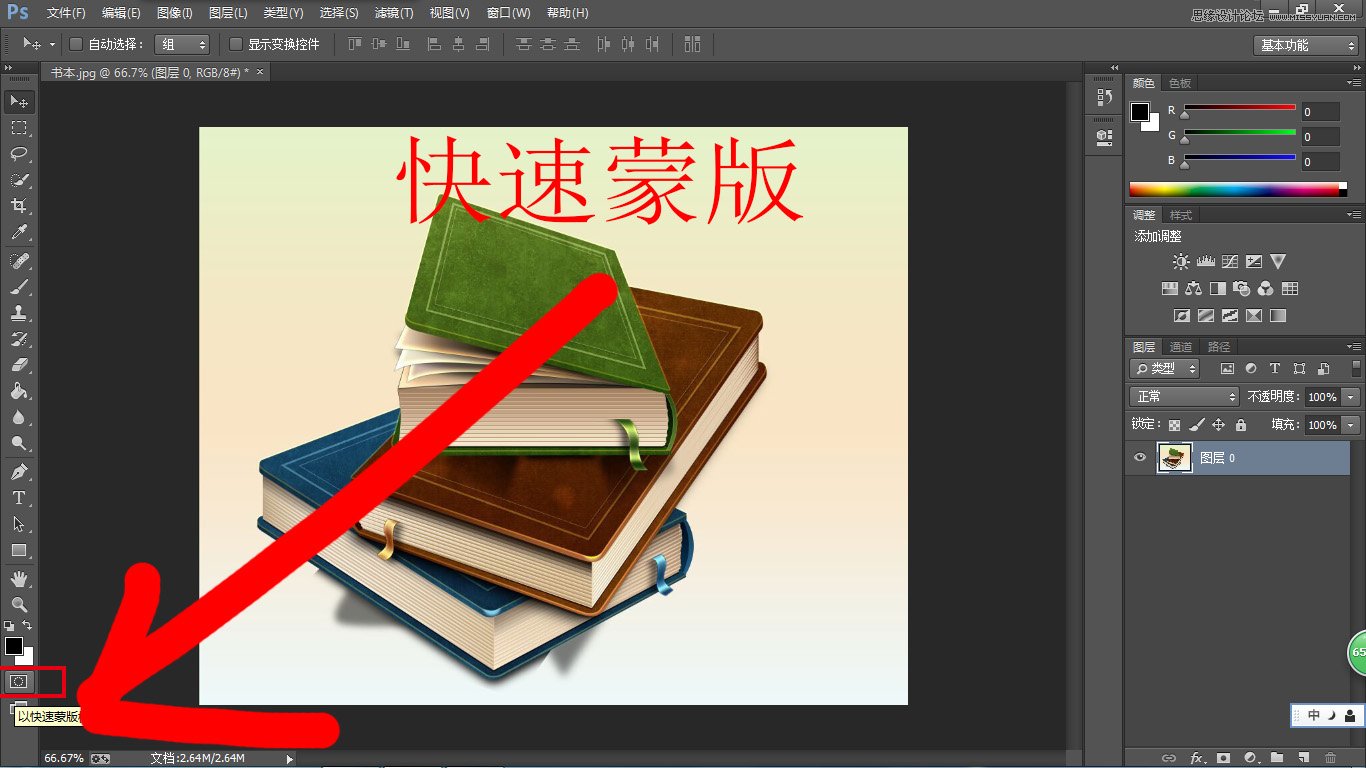Enable the 自动选择 checkbox
The image size is (1366, 768).
pos(75,44)
